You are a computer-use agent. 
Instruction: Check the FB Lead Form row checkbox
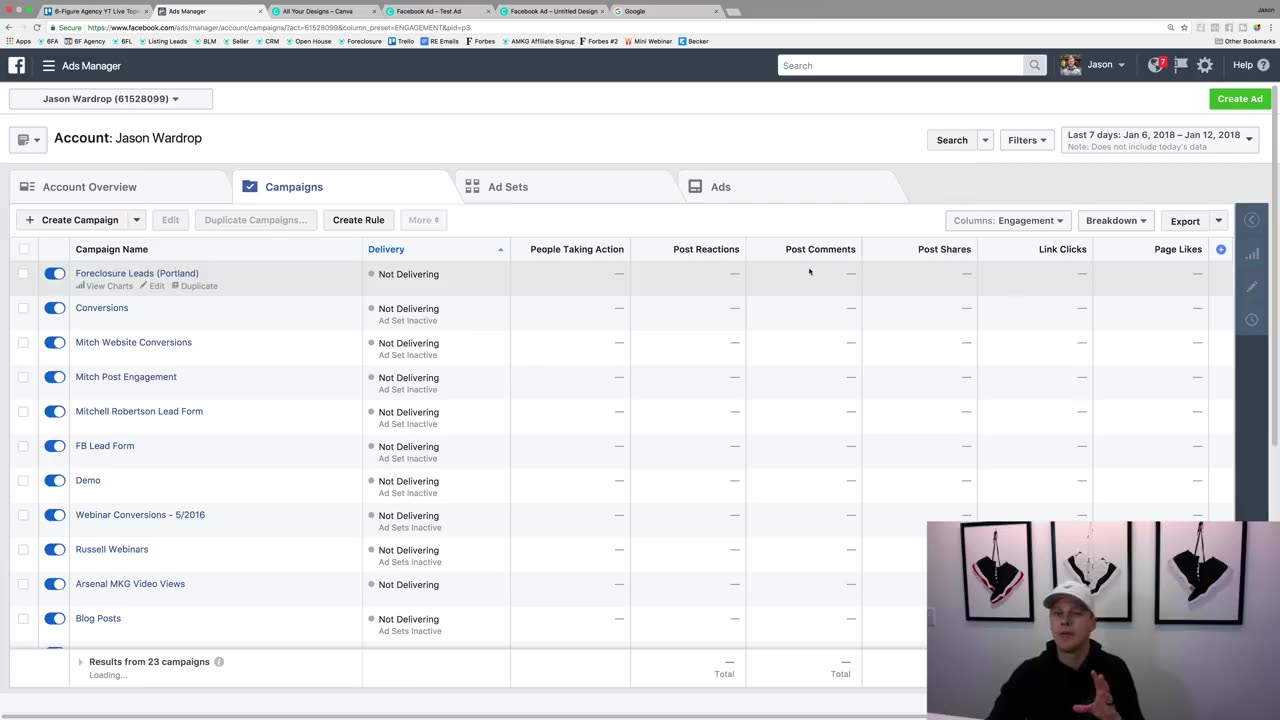tap(24, 446)
